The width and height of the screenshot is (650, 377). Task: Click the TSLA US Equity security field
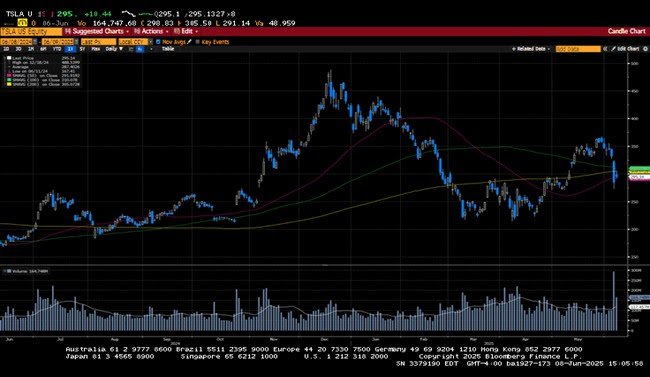tap(31, 32)
